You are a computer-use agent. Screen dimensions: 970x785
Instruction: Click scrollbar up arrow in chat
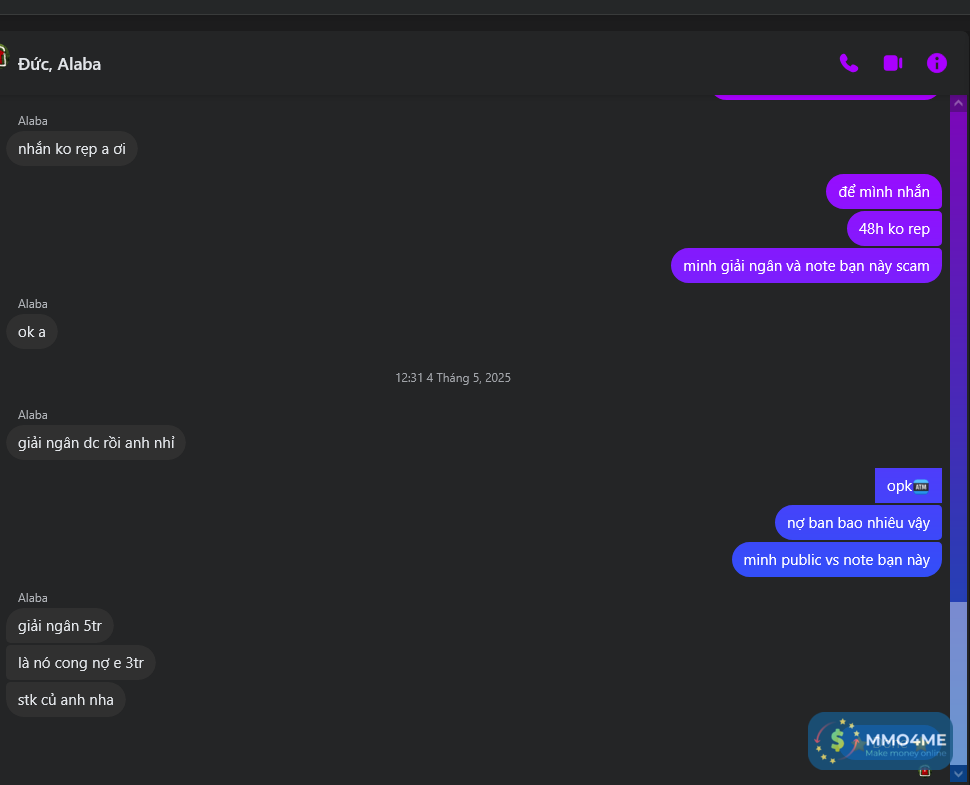point(958,103)
